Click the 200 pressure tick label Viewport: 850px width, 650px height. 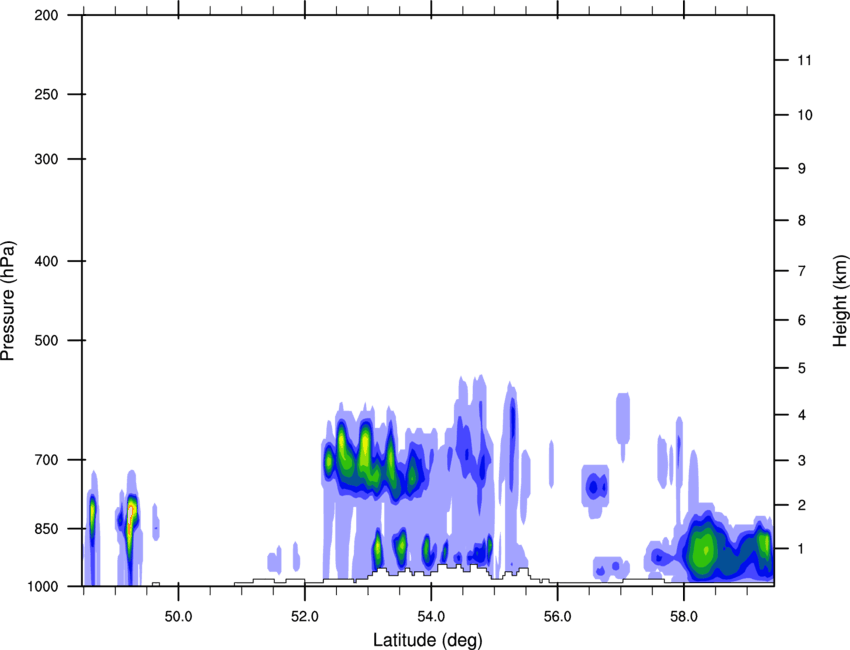coord(46,15)
